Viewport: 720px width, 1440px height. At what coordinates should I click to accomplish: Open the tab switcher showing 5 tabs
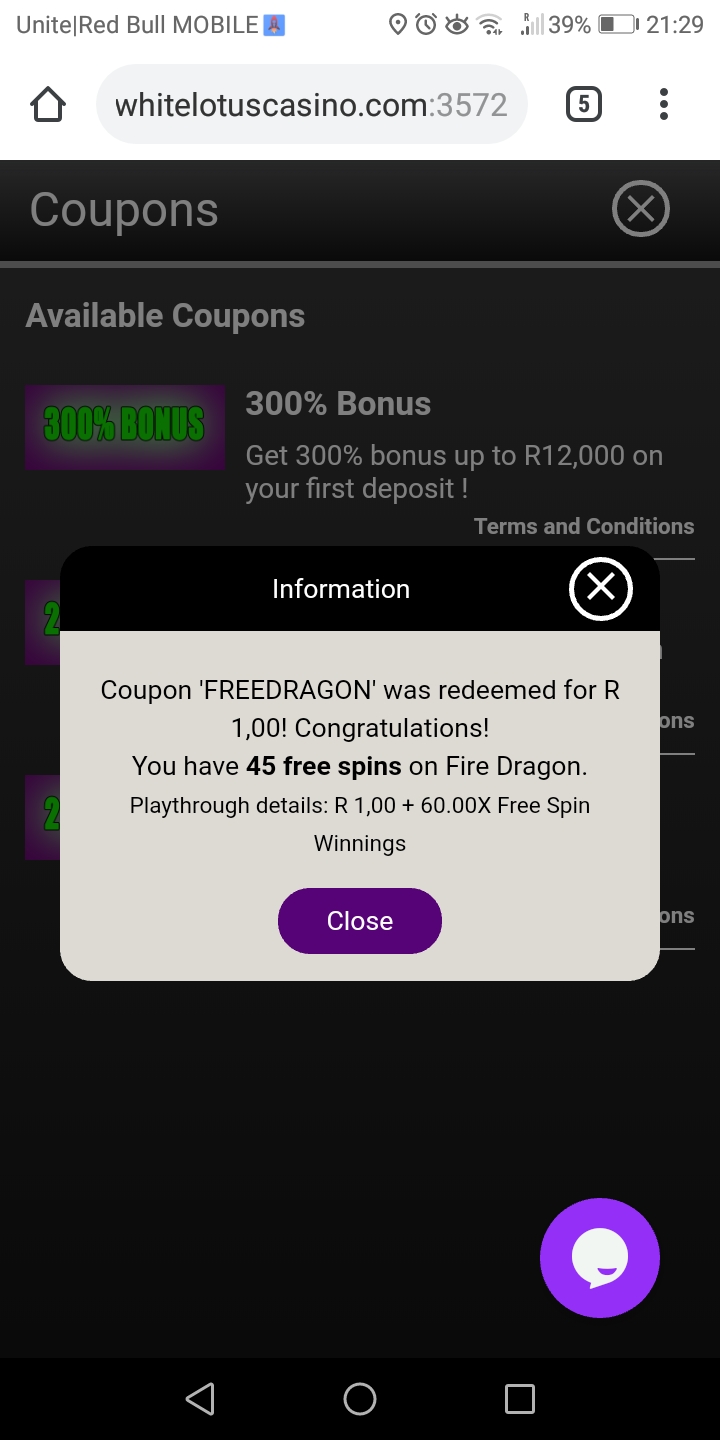[x=584, y=104]
